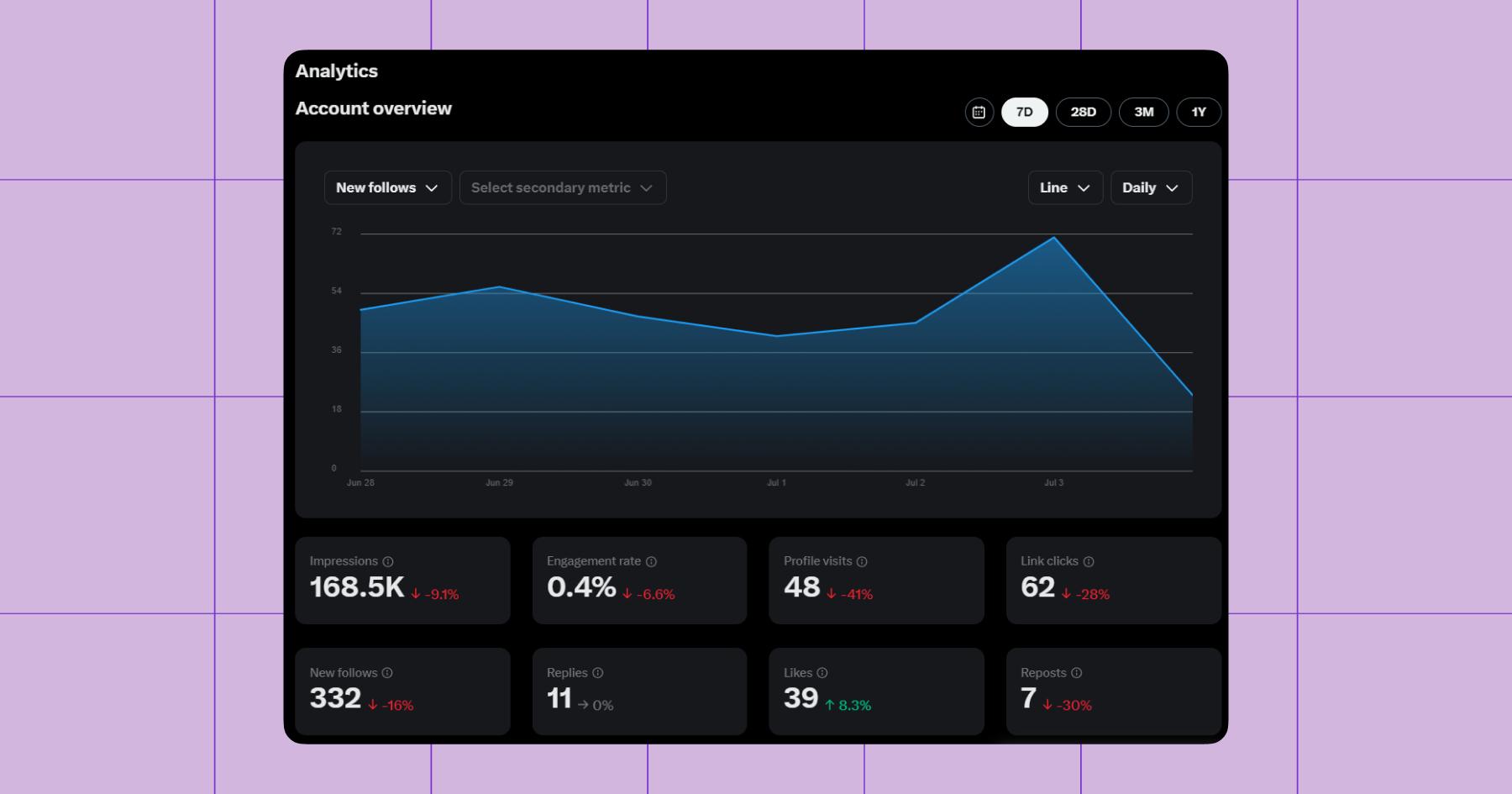Viewport: 1512px width, 794px height.
Task: Click the New follows card info icon
Action: coord(387,673)
